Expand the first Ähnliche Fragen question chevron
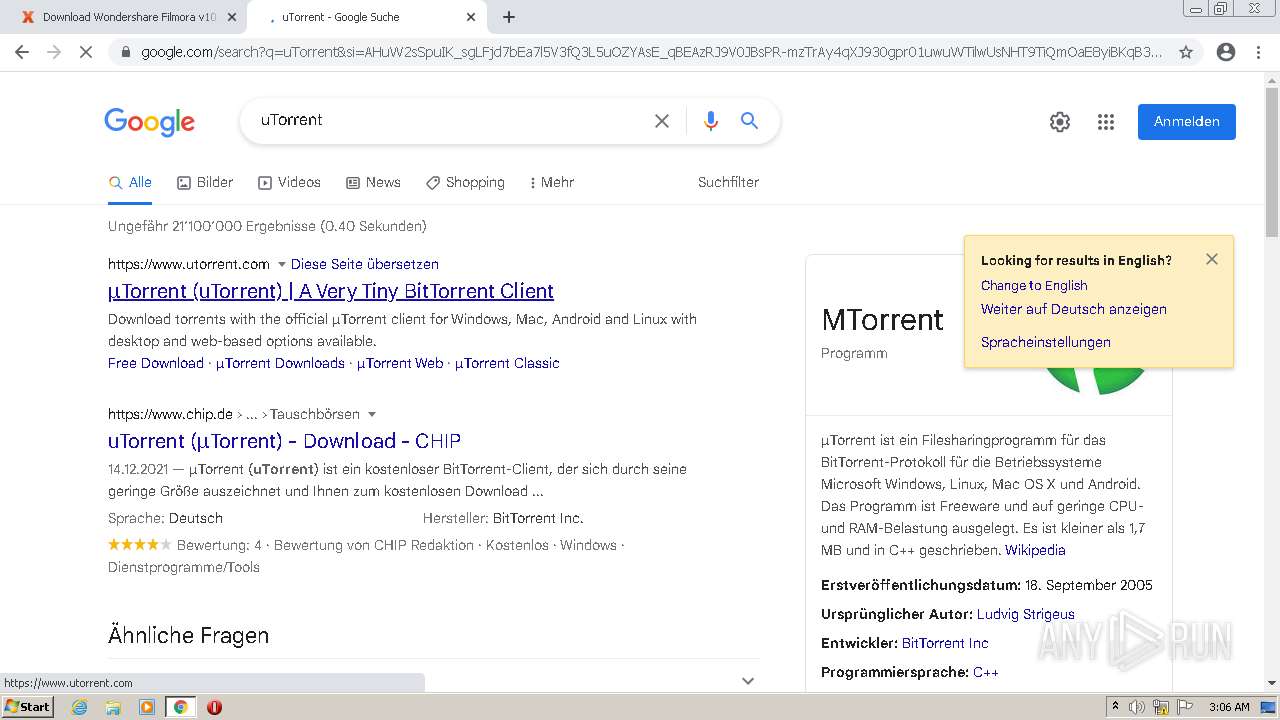1280x720 pixels. 747,680
